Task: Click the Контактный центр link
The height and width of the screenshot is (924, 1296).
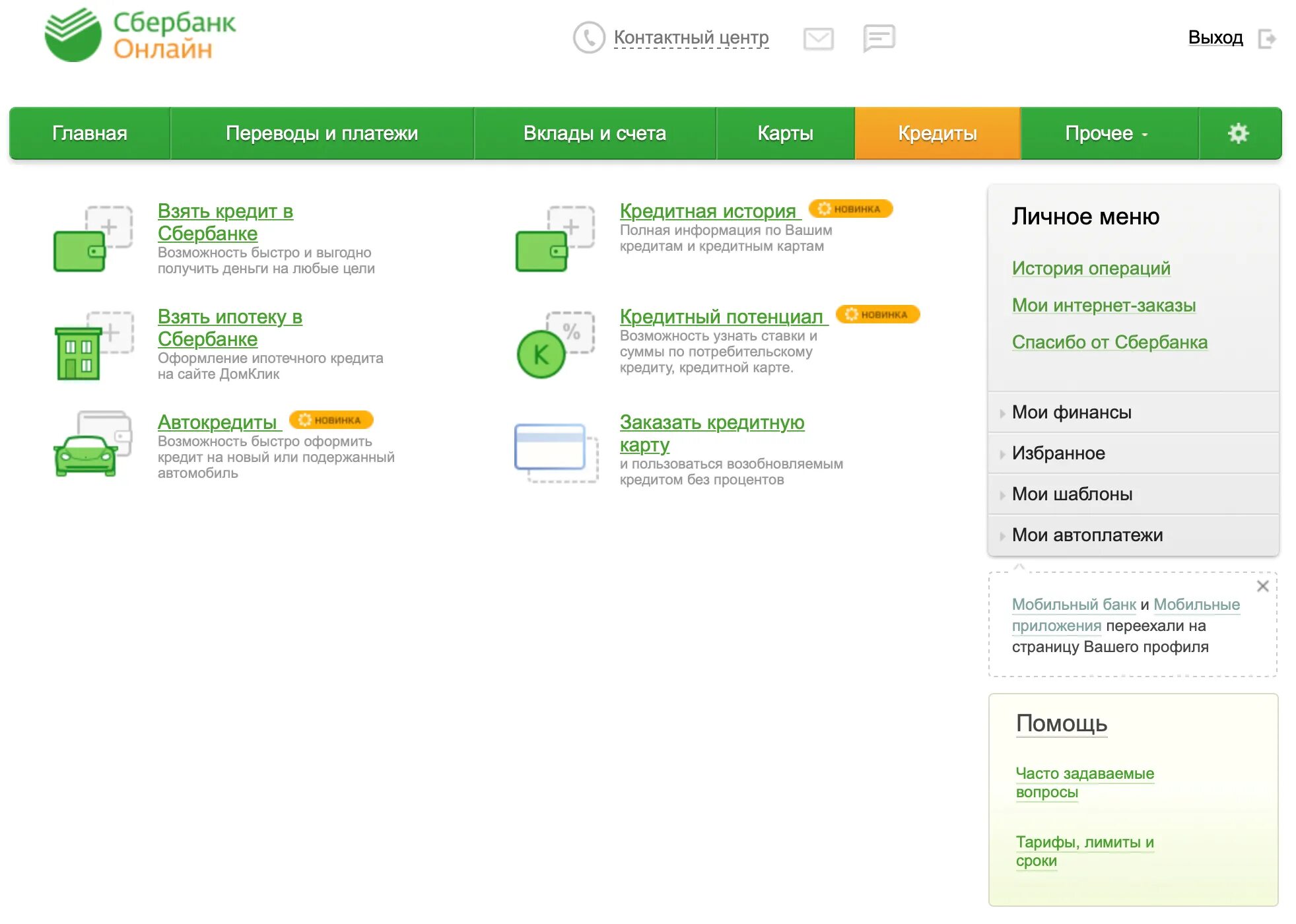Action: click(691, 38)
